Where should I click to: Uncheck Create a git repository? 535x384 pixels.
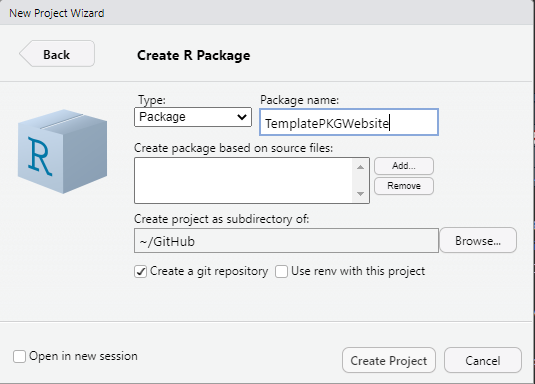[x=141, y=272]
